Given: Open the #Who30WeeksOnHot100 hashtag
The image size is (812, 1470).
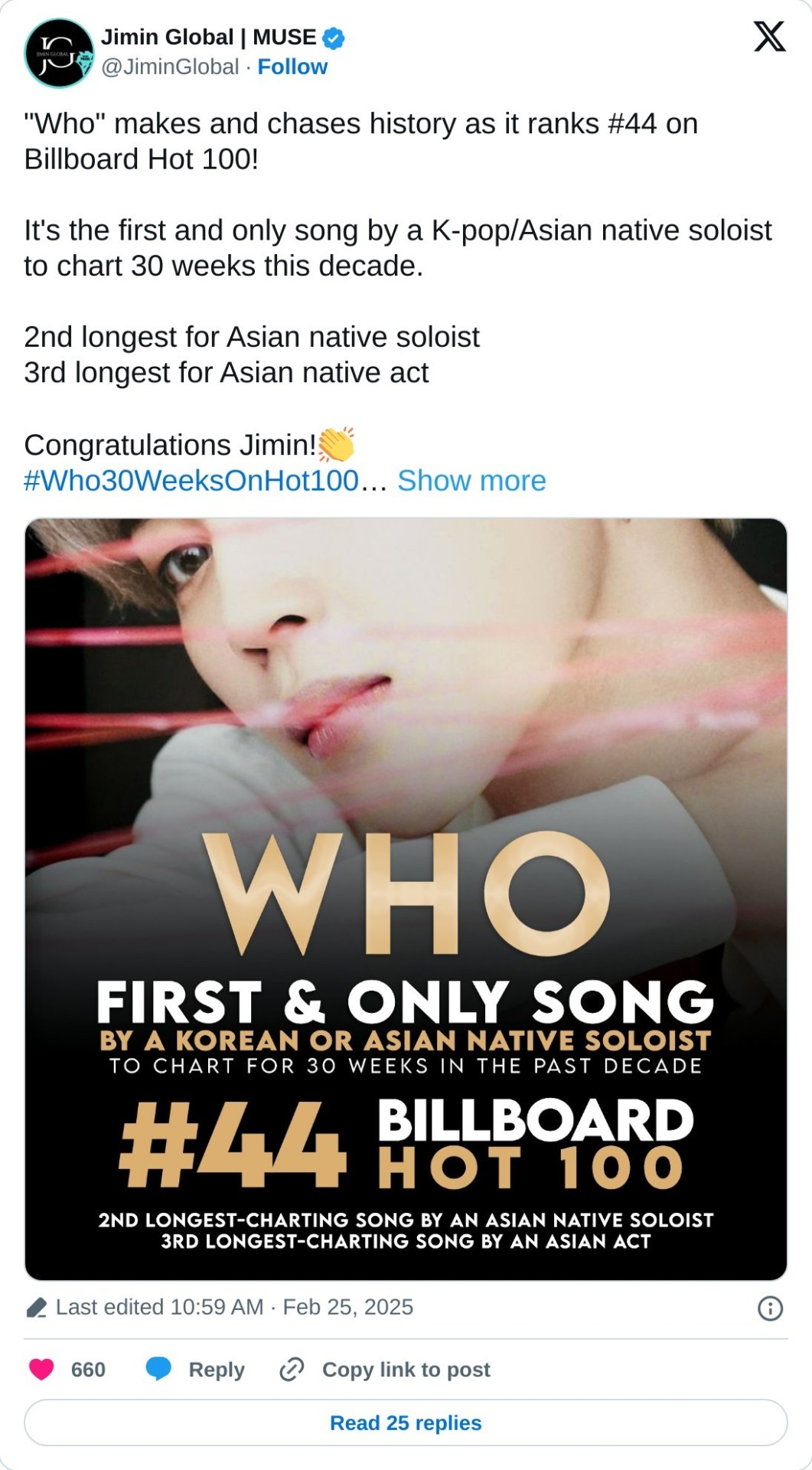Looking at the screenshot, I should [x=191, y=481].
